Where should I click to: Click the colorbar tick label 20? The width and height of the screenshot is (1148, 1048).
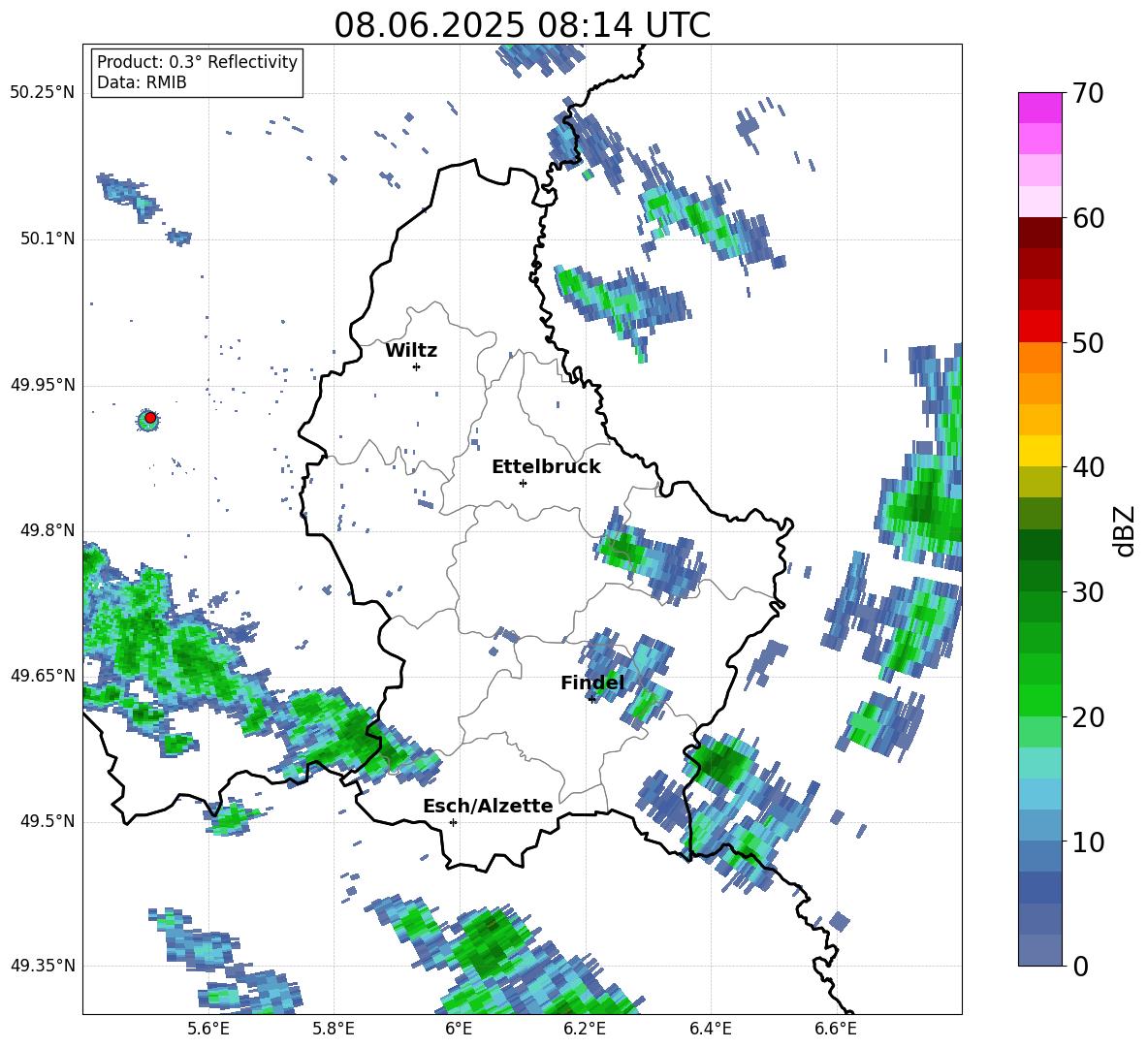[1088, 717]
